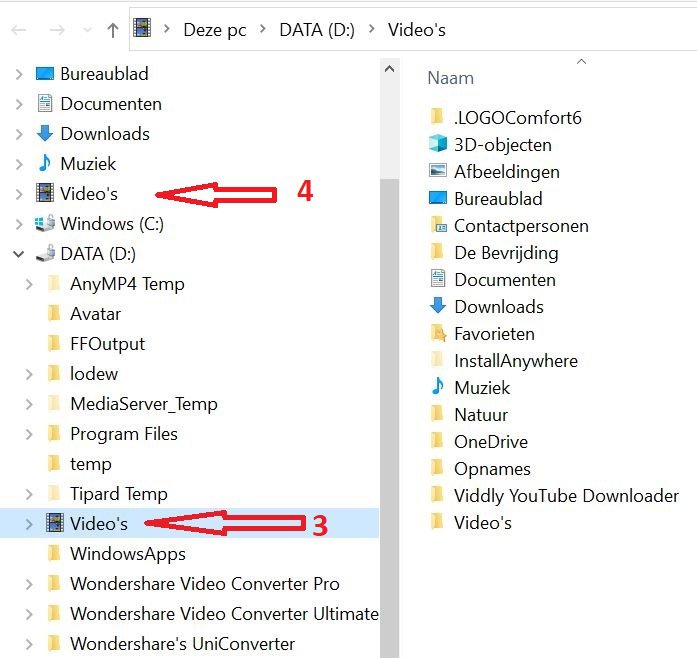
Task: Expand the Program Files folder node
Action: (29, 434)
